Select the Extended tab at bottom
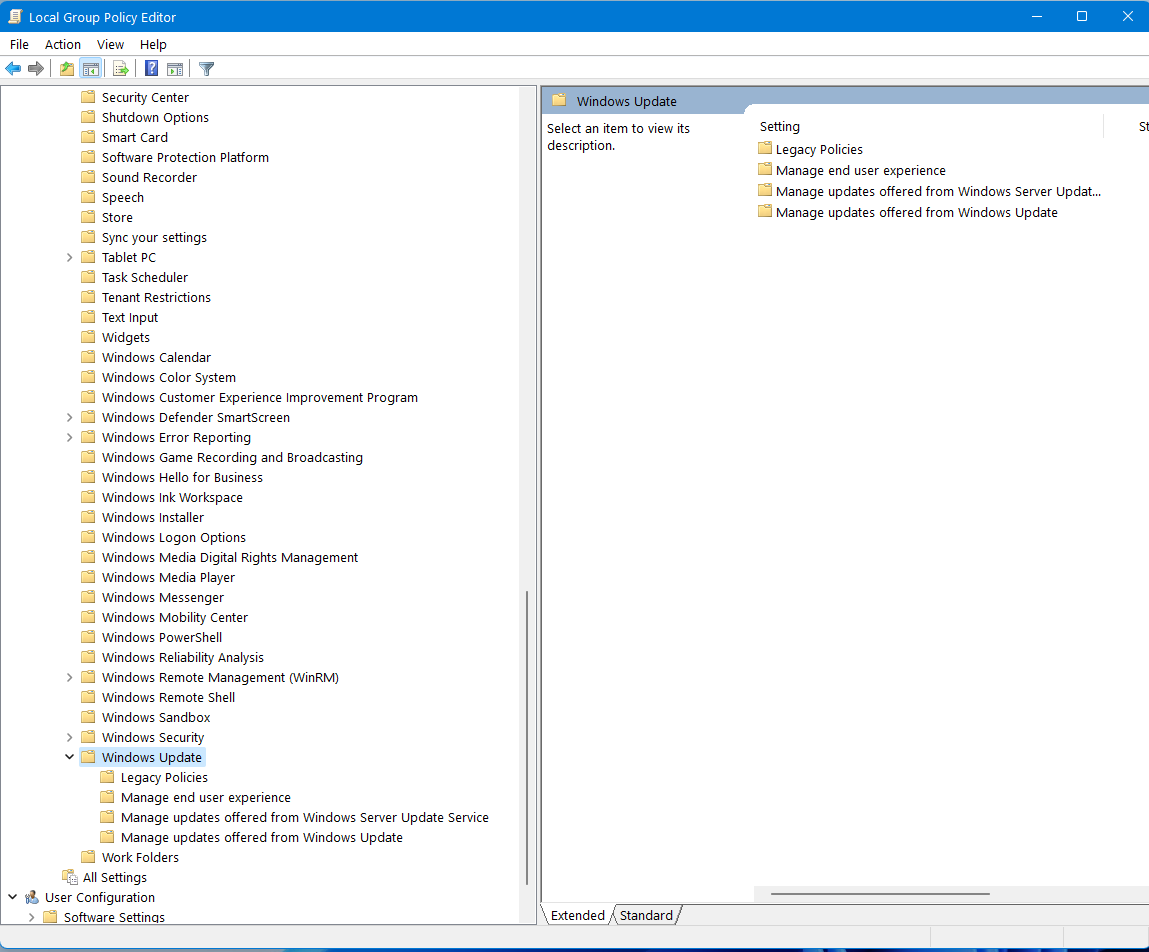The width and height of the screenshot is (1149, 952). coord(577,915)
